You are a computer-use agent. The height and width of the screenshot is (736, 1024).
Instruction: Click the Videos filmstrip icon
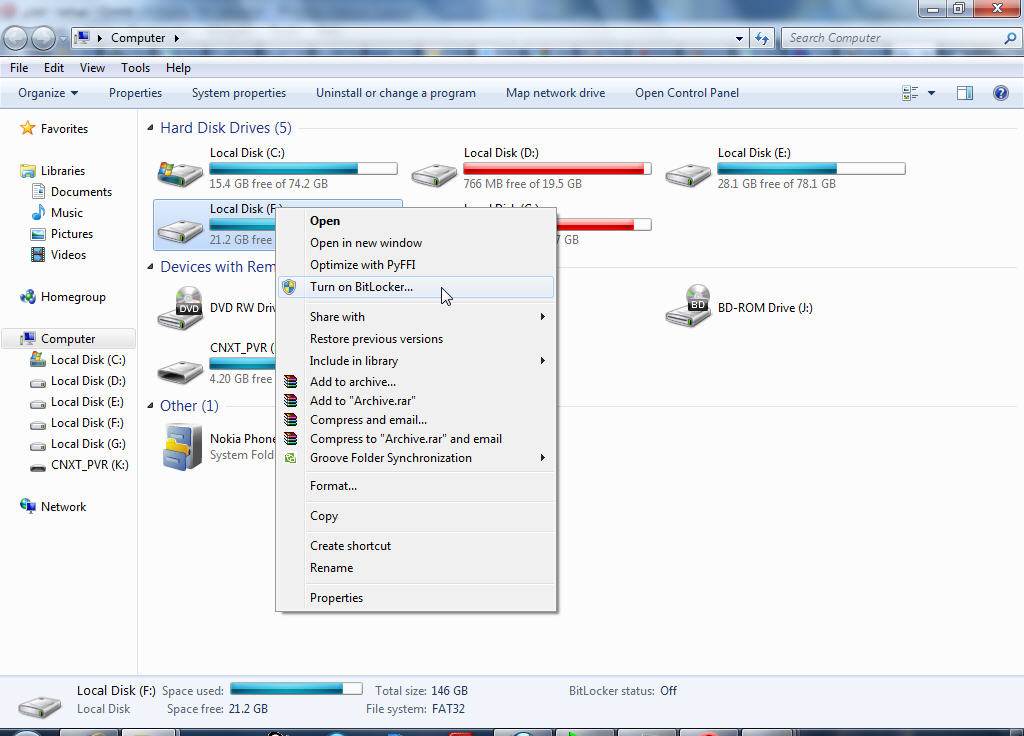coord(38,254)
